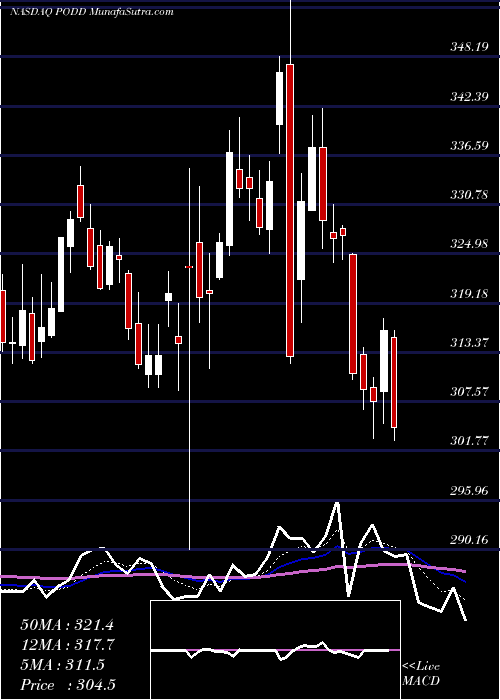
Task: Click the Price : 304.5 value
Action: pos(68,685)
